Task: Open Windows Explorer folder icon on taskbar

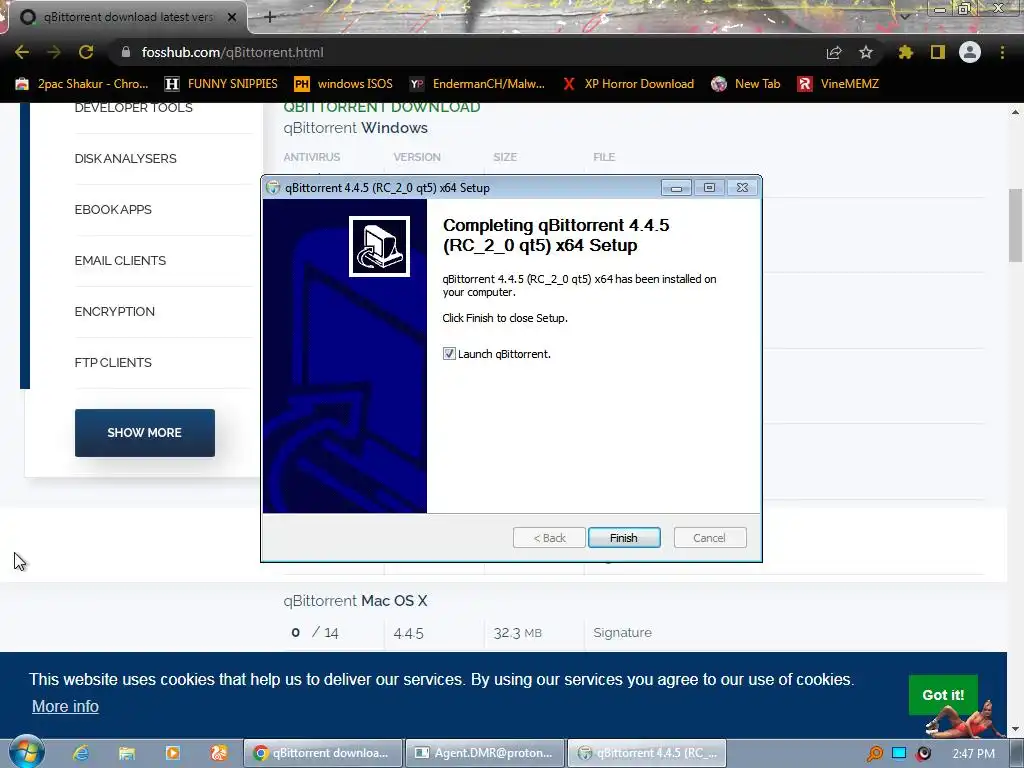Action: (127, 753)
